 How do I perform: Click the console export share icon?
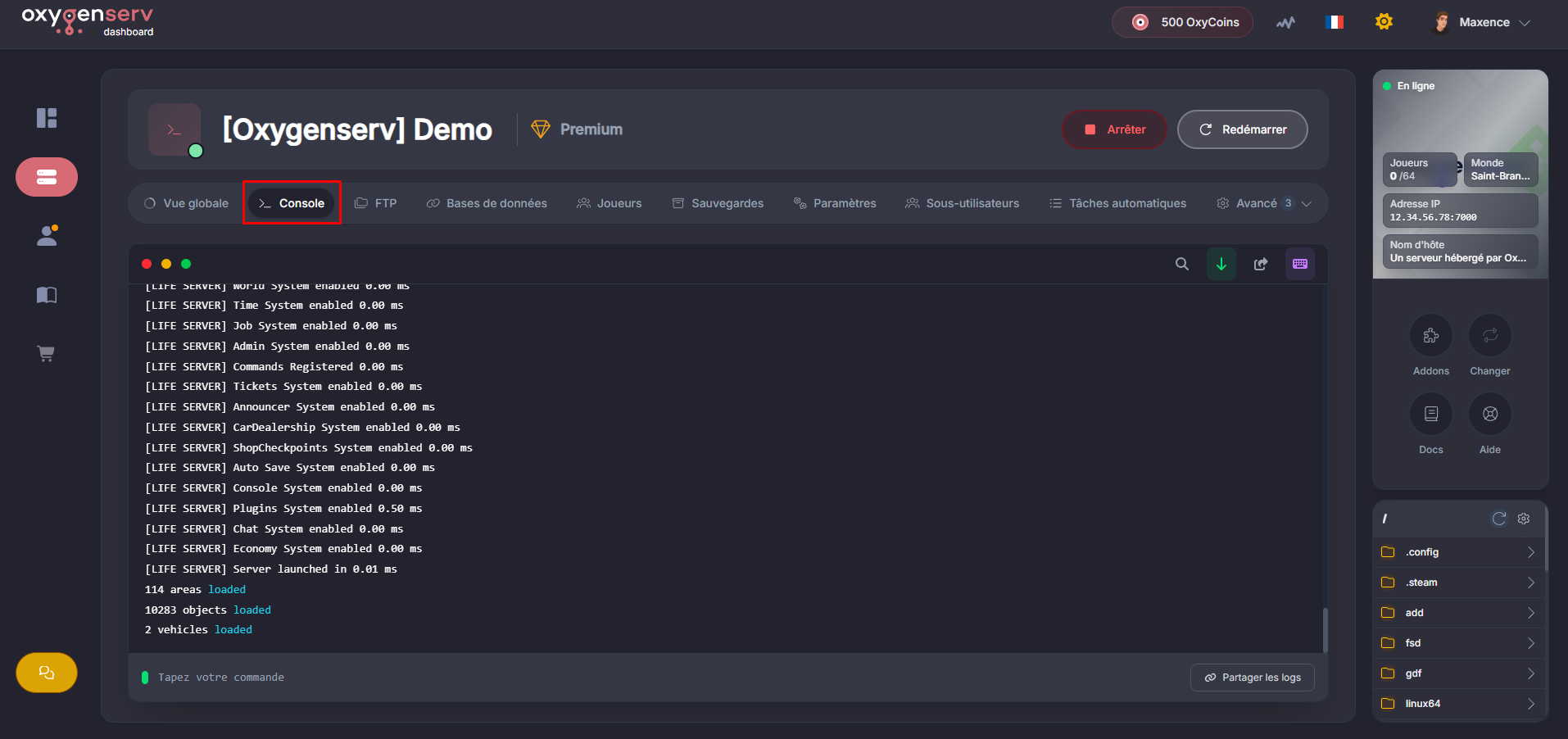1260,264
